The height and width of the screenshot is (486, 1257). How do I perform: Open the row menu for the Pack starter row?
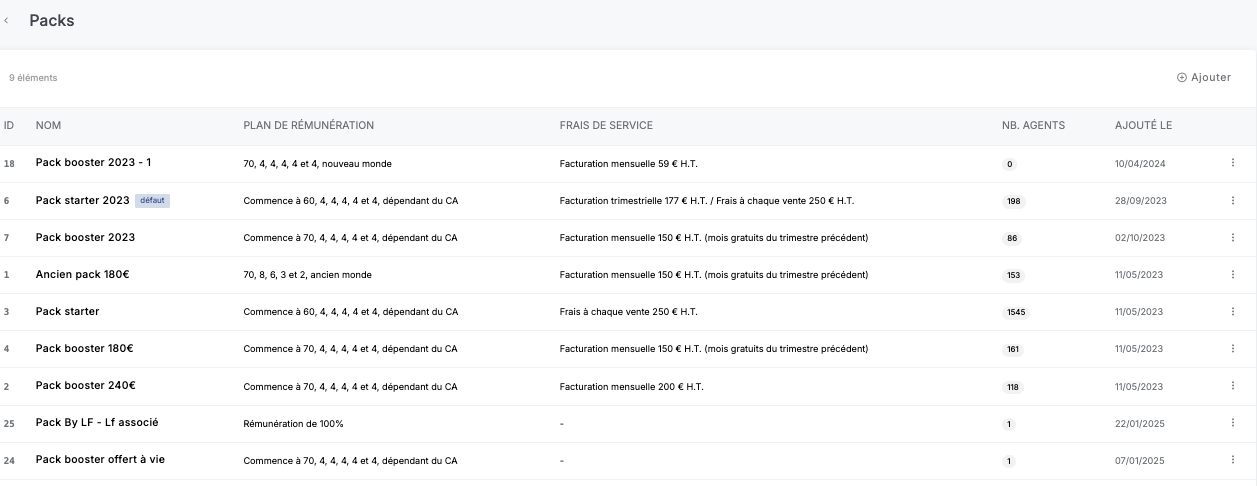[x=1232, y=312]
